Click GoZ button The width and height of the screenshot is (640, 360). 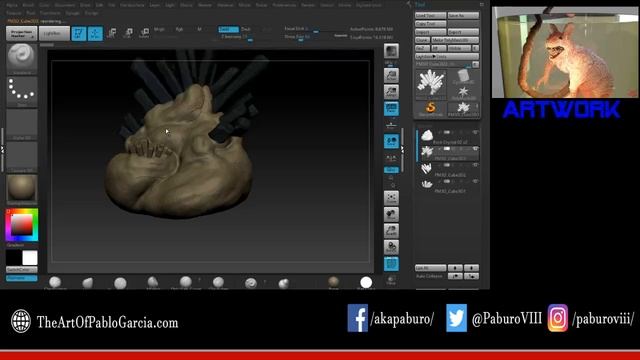422,48
